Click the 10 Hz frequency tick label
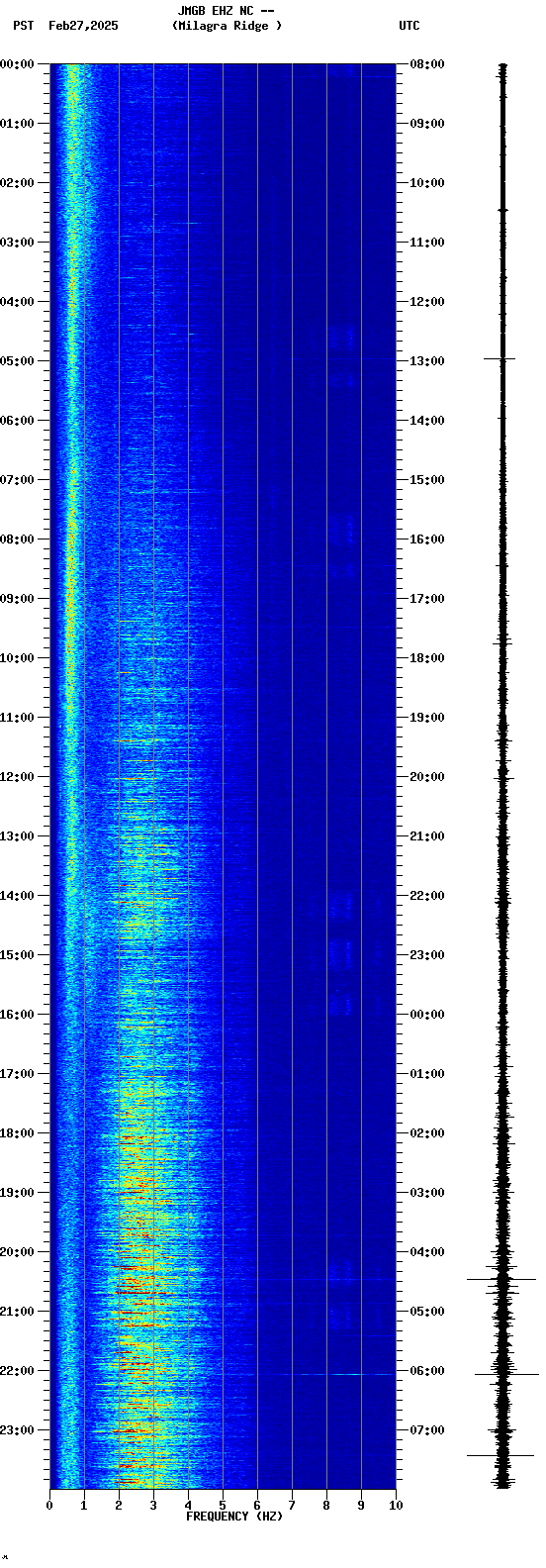Viewport: 546px width, 1568px height. click(396, 1506)
